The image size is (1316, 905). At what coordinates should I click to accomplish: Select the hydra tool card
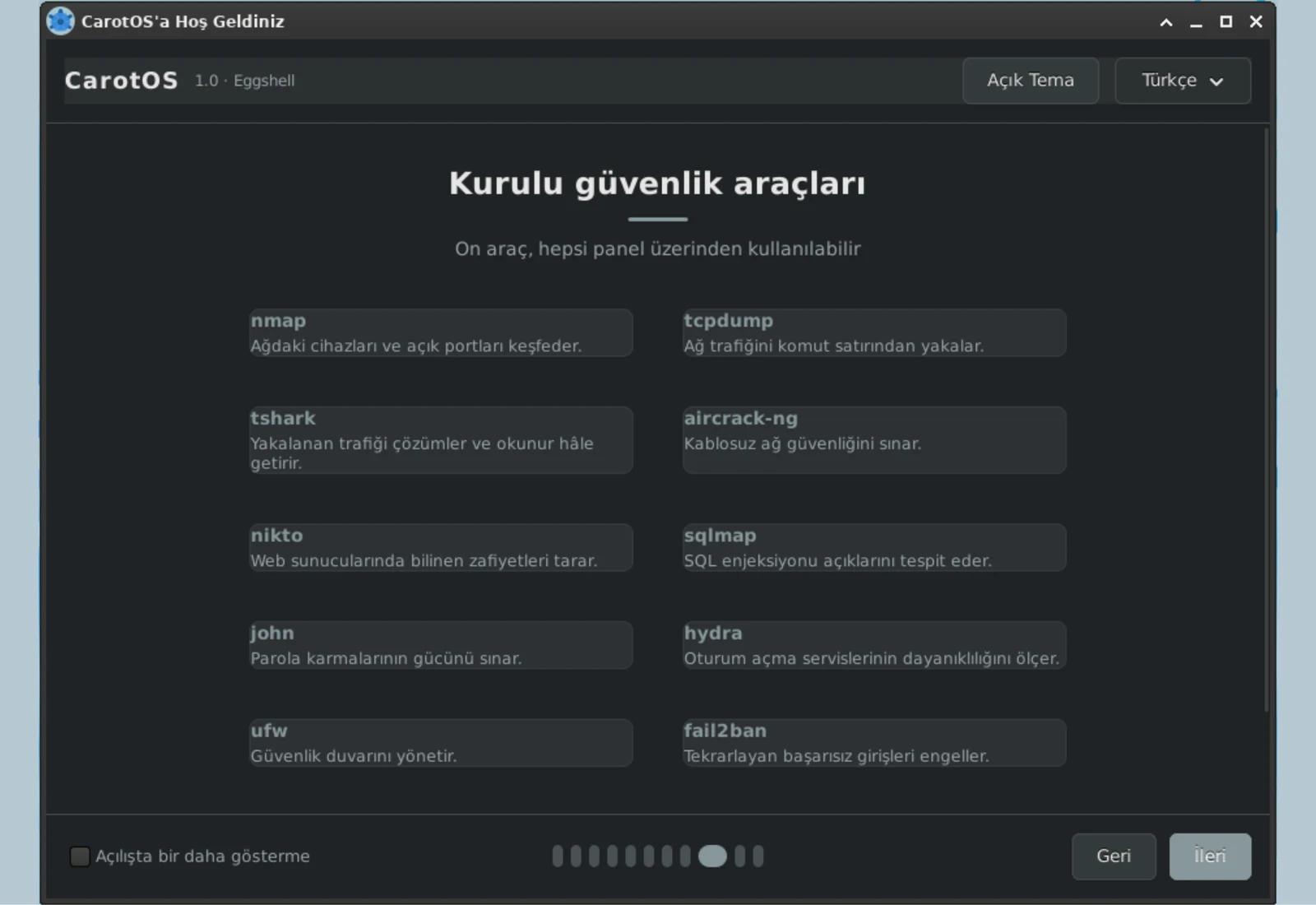(x=874, y=645)
